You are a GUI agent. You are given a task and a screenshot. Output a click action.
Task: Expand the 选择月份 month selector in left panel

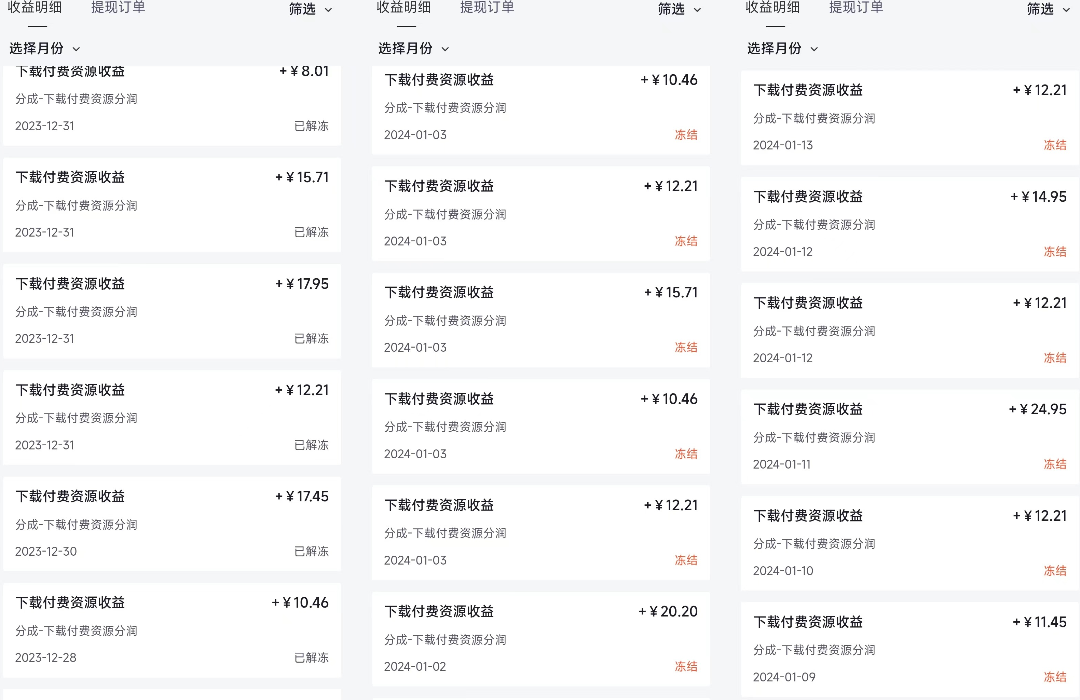tap(43, 47)
